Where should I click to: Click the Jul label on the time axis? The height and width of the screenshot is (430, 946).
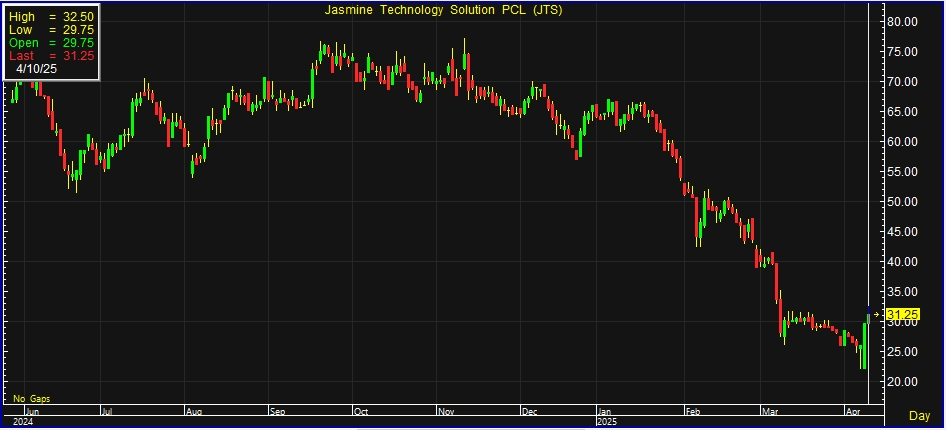pos(109,411)
